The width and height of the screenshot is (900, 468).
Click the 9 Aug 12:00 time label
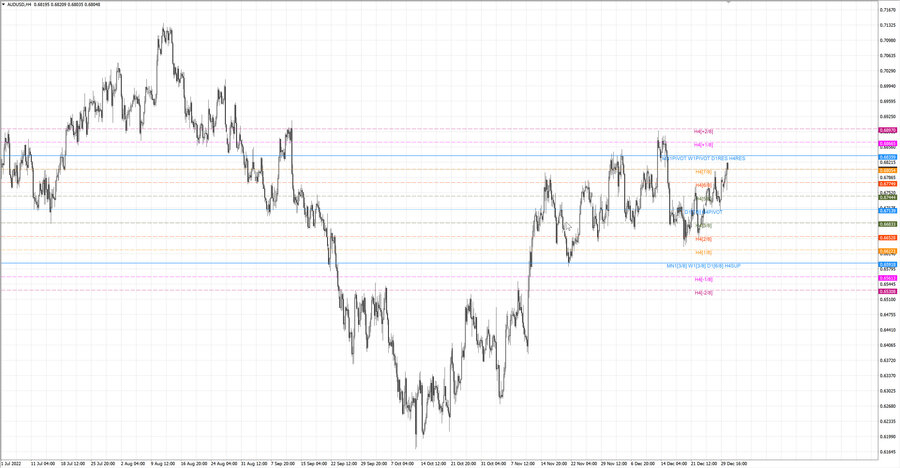click(x=162, y=463)
